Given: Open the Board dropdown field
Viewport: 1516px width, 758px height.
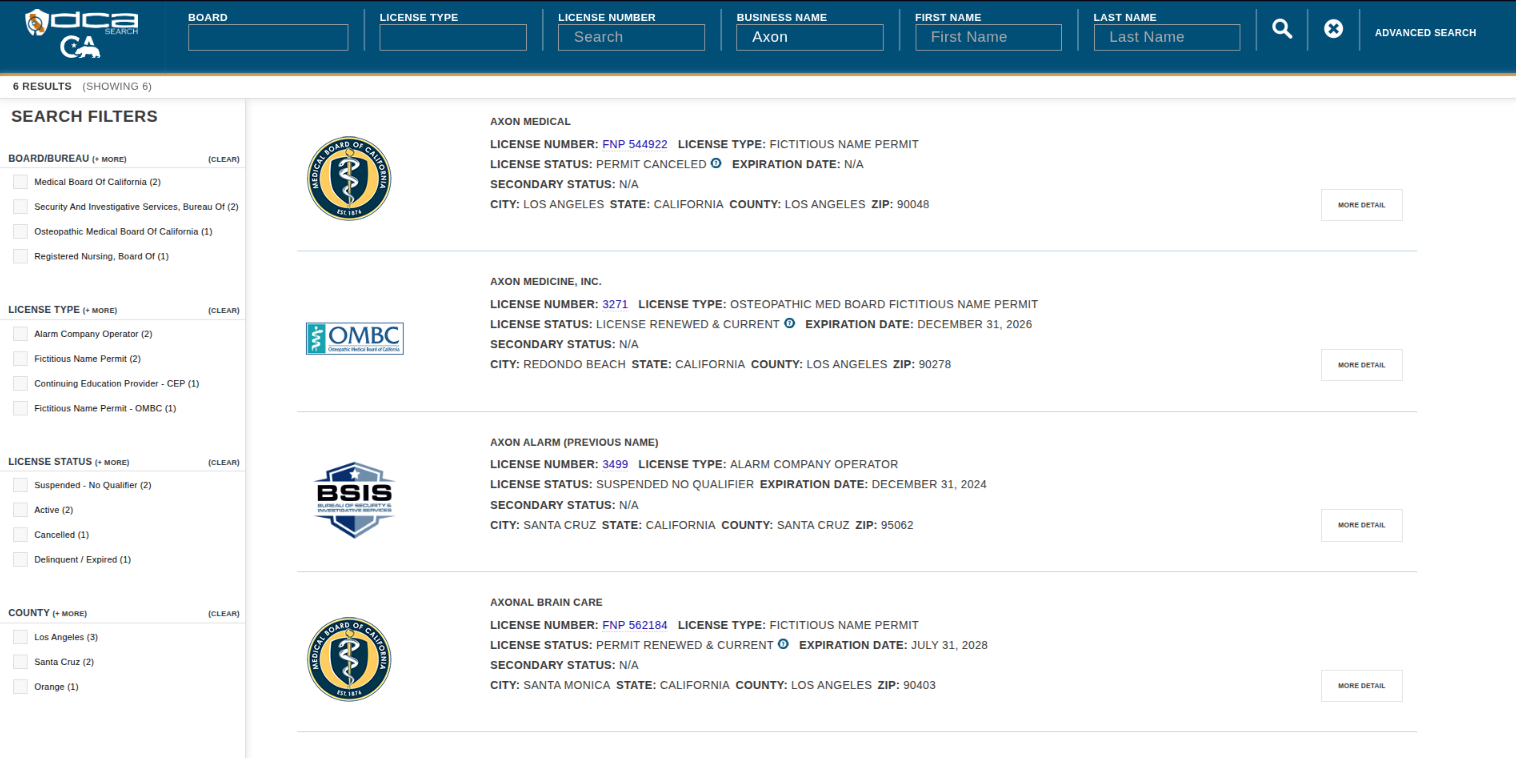Looking at the screenshot, I should [x=268, y=37].
